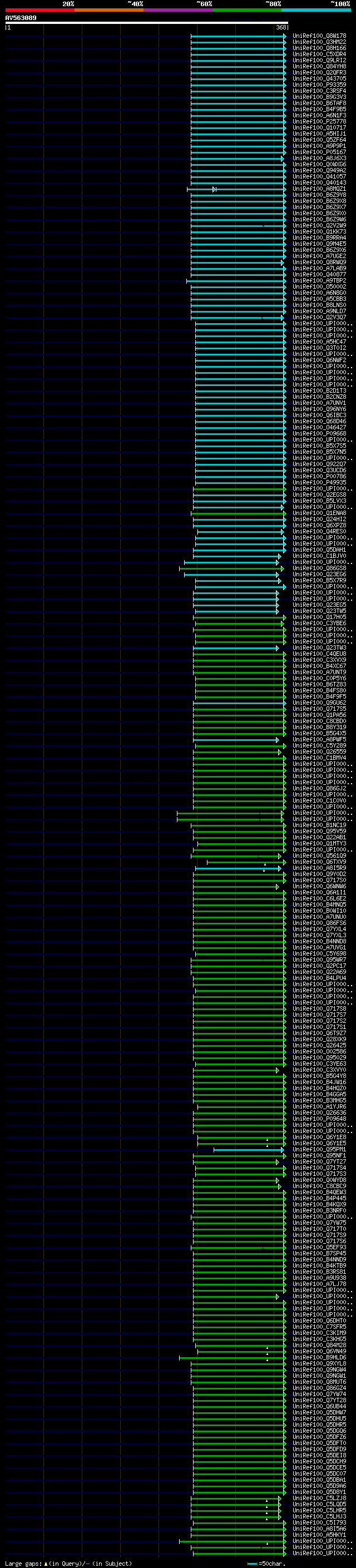Select hit label UniRef100_Q3HM22

319,42
